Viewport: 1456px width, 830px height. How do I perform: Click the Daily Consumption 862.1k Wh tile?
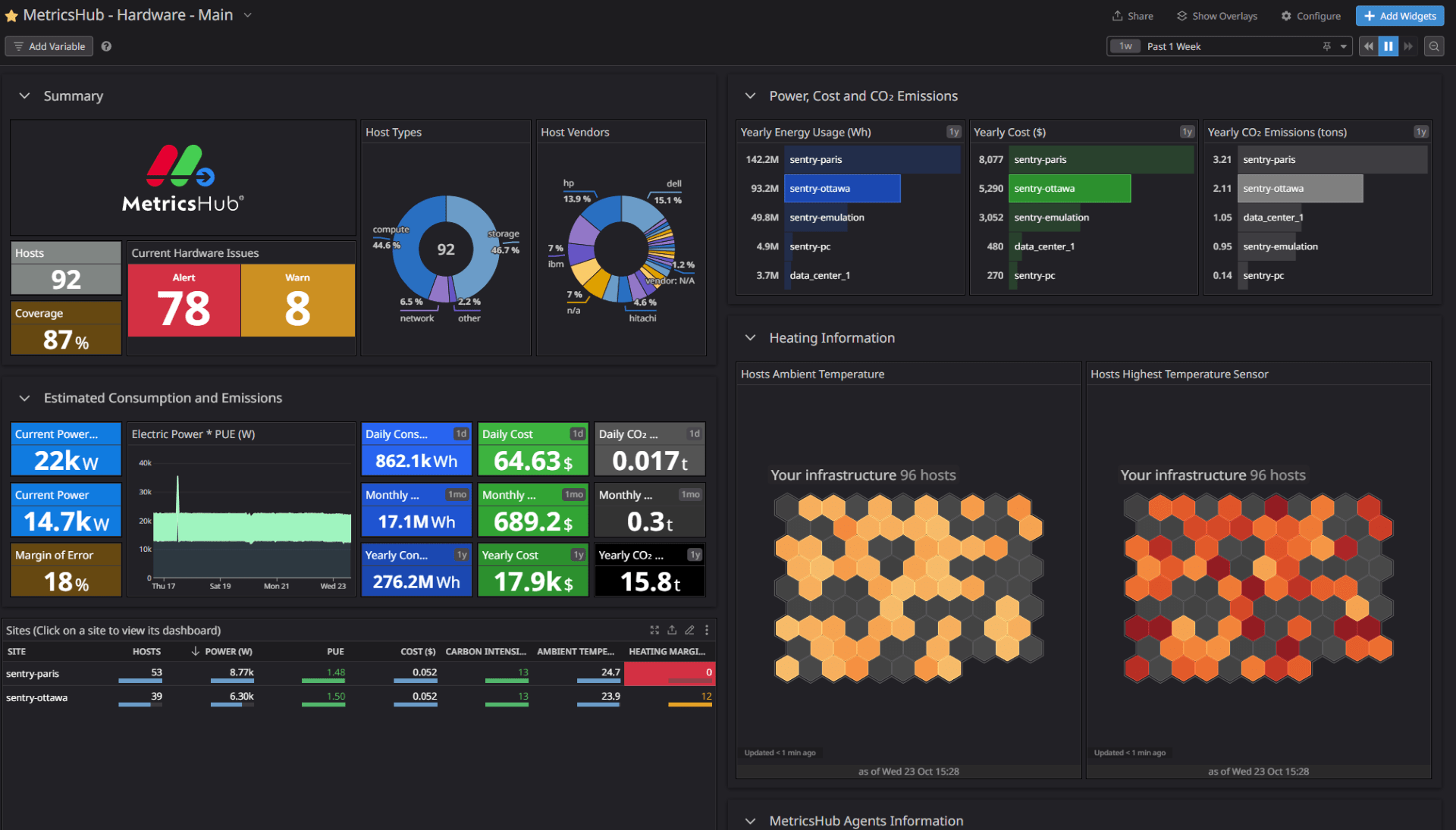click(416, 449)
